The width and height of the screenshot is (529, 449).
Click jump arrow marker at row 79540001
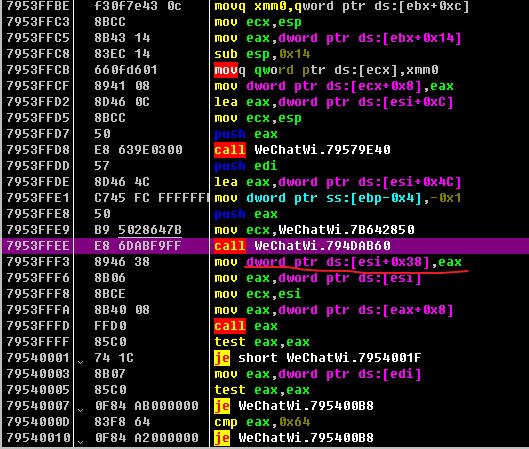click(80, 362)
